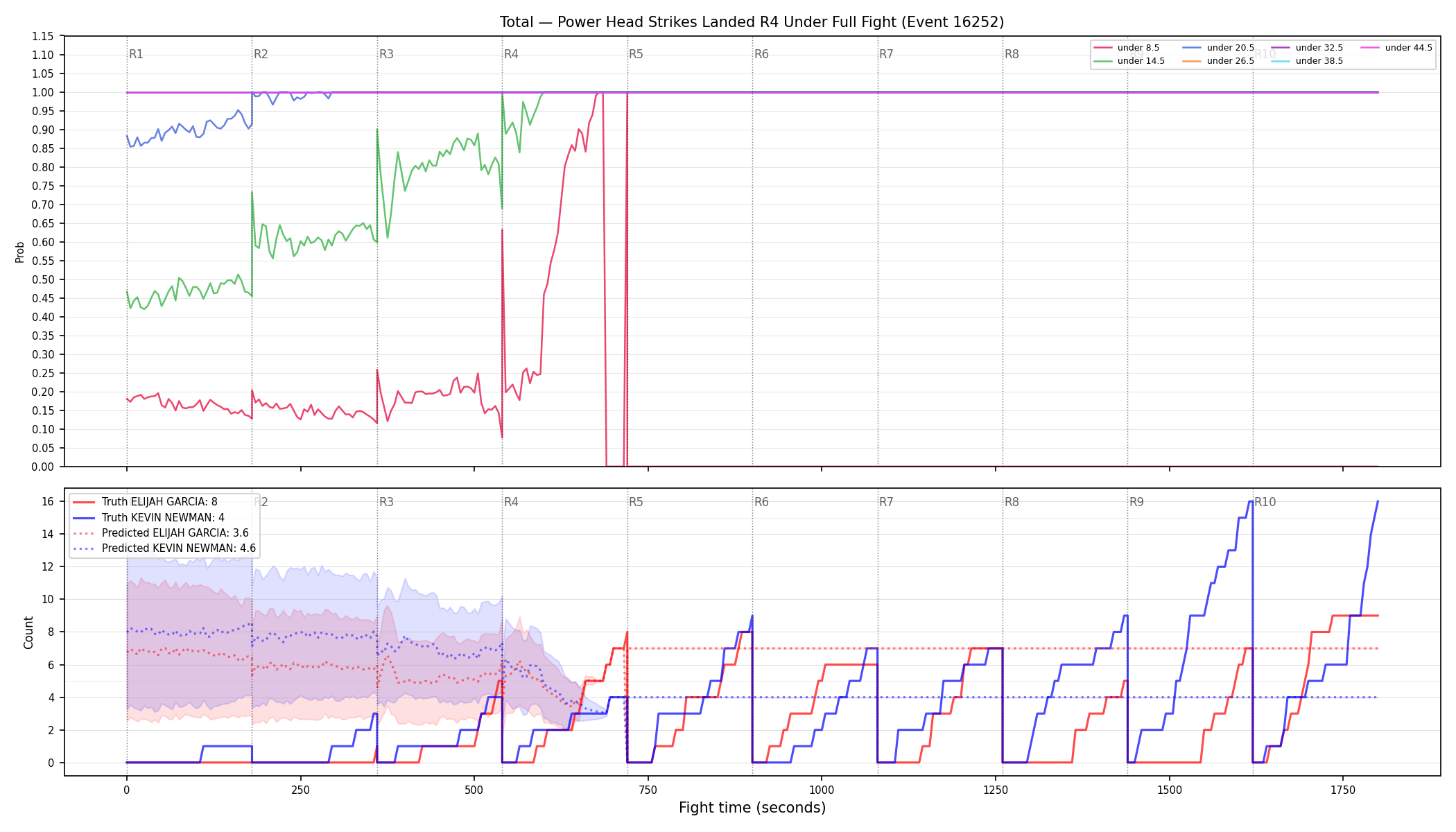Click the 500 tick label on the time axis
Screen dimensions: 1456x832
[474, 790]
